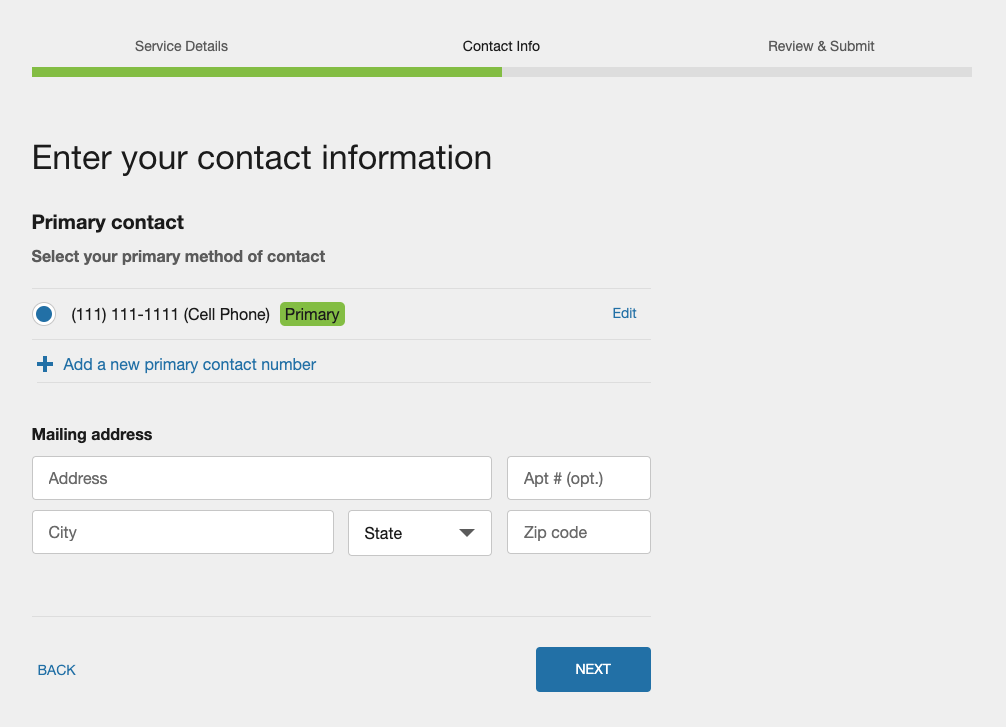This screenshot has height=727, width=1006.
Task: Focus the Address input field
Action: (262, 478)
